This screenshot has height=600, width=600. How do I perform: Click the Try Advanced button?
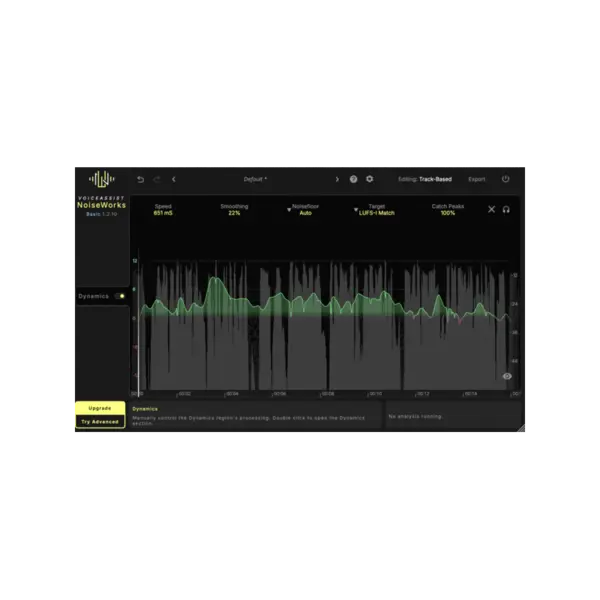[x=100, y=422]
